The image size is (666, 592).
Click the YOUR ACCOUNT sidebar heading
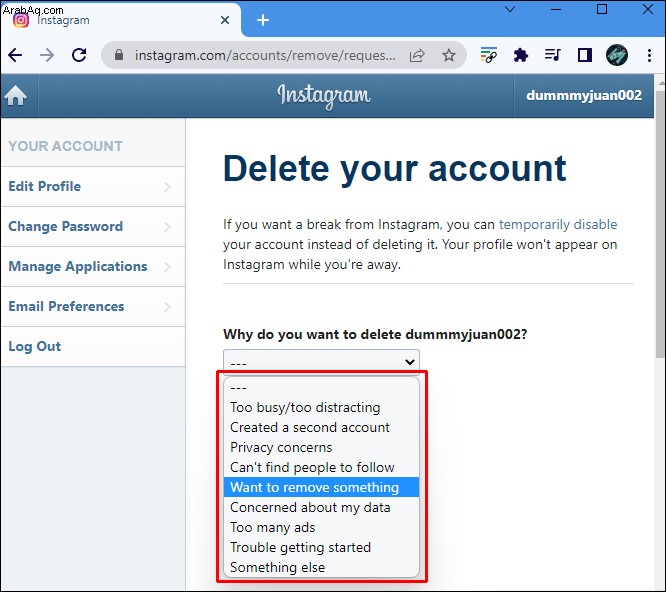click(x=65, y=146)
